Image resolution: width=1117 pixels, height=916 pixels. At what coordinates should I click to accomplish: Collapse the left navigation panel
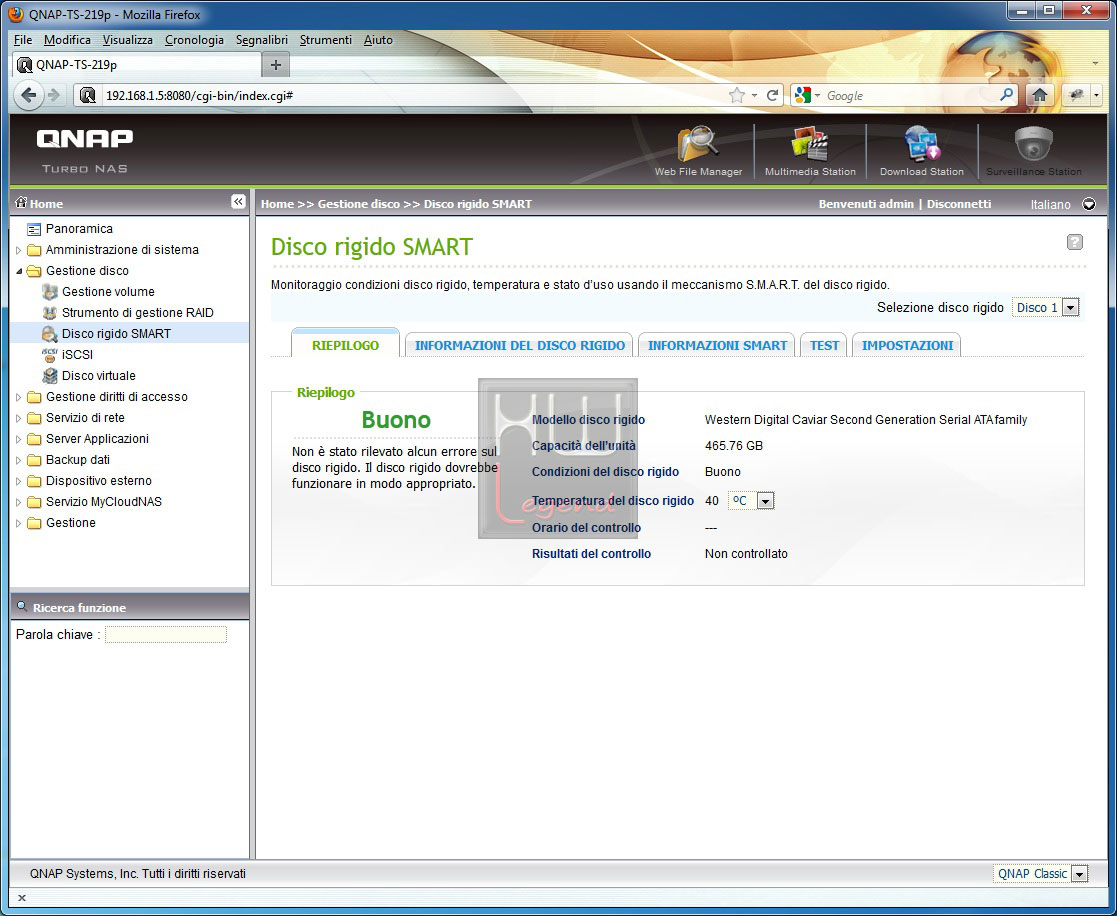click(239, 202)
